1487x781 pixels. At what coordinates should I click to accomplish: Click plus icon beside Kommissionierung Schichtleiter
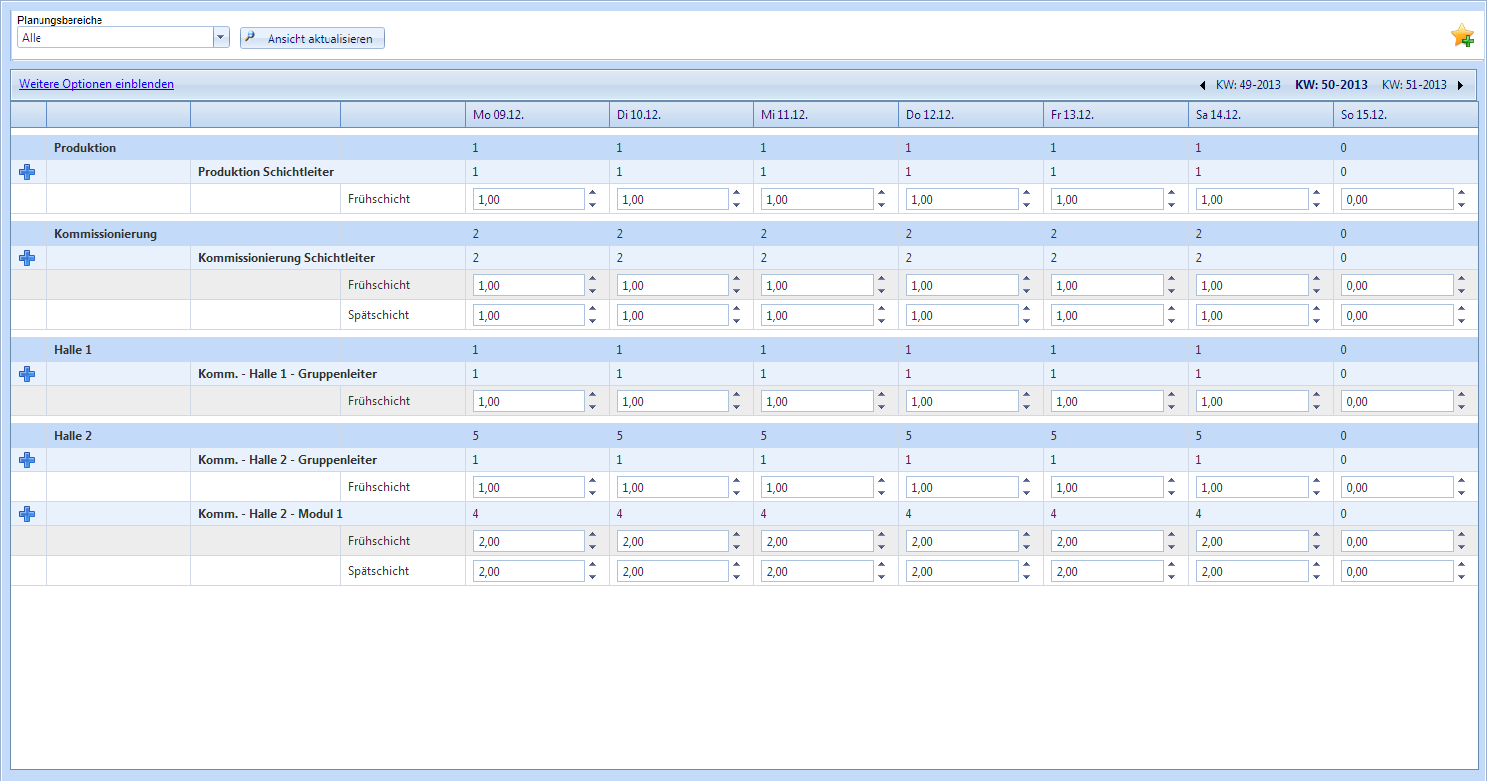pyautogui.click(x=27, y=258)
